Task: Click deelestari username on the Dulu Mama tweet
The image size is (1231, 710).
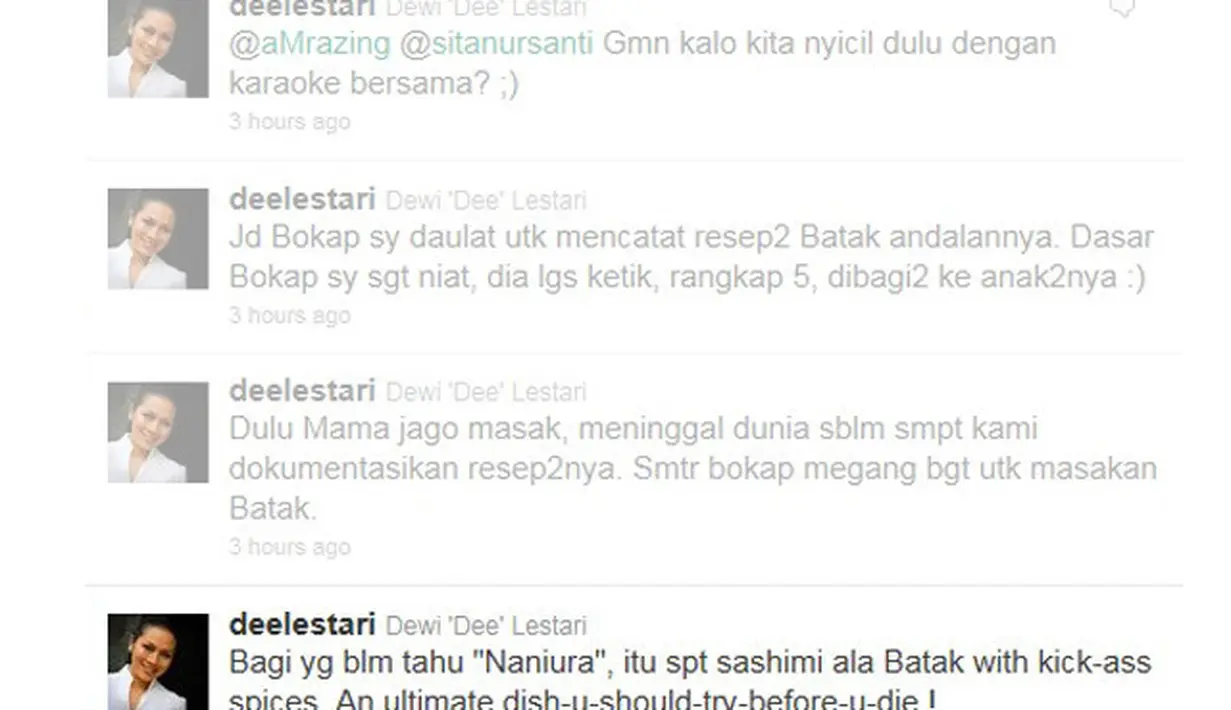Action: tap(302, 391)
